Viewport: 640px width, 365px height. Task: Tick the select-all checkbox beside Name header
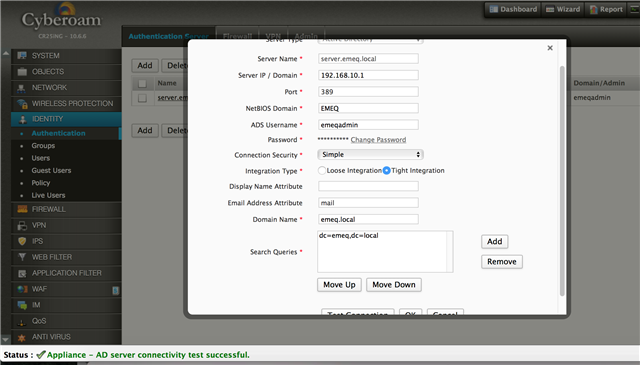coord(142,83)
